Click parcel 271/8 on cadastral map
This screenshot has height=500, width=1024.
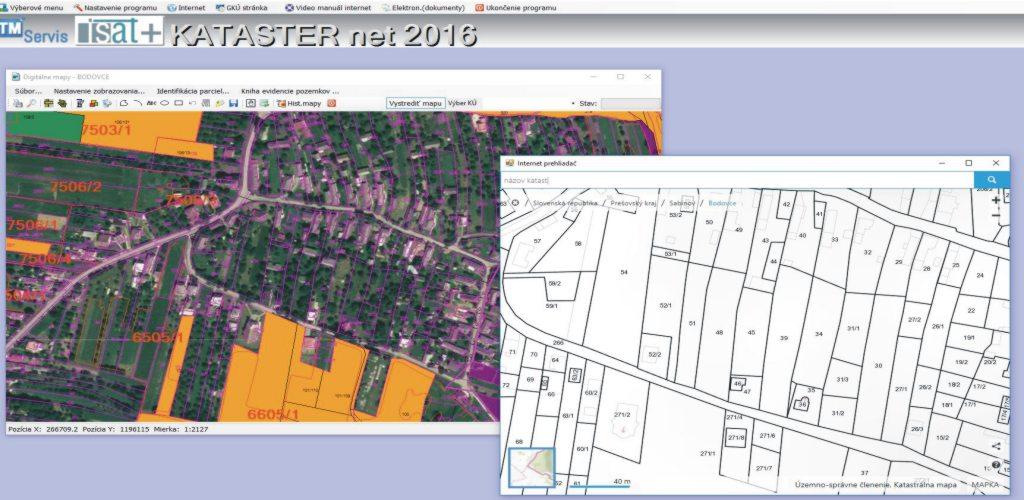[x=736, y=437]
